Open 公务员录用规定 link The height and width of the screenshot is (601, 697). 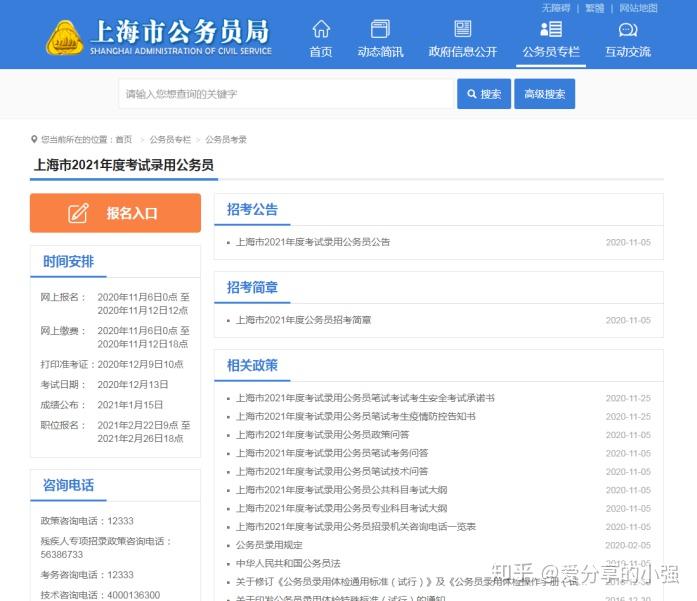pyautogui.click(x=269, y=545)
